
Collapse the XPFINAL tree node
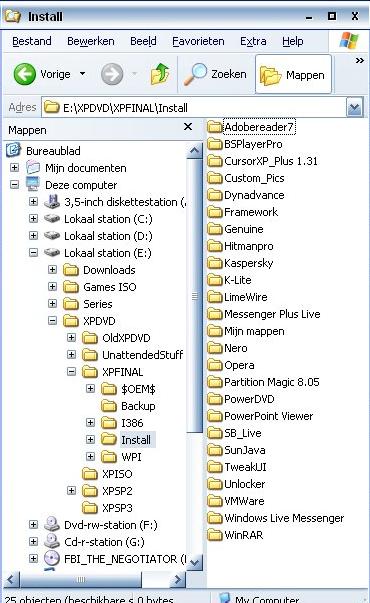[72, 371]
